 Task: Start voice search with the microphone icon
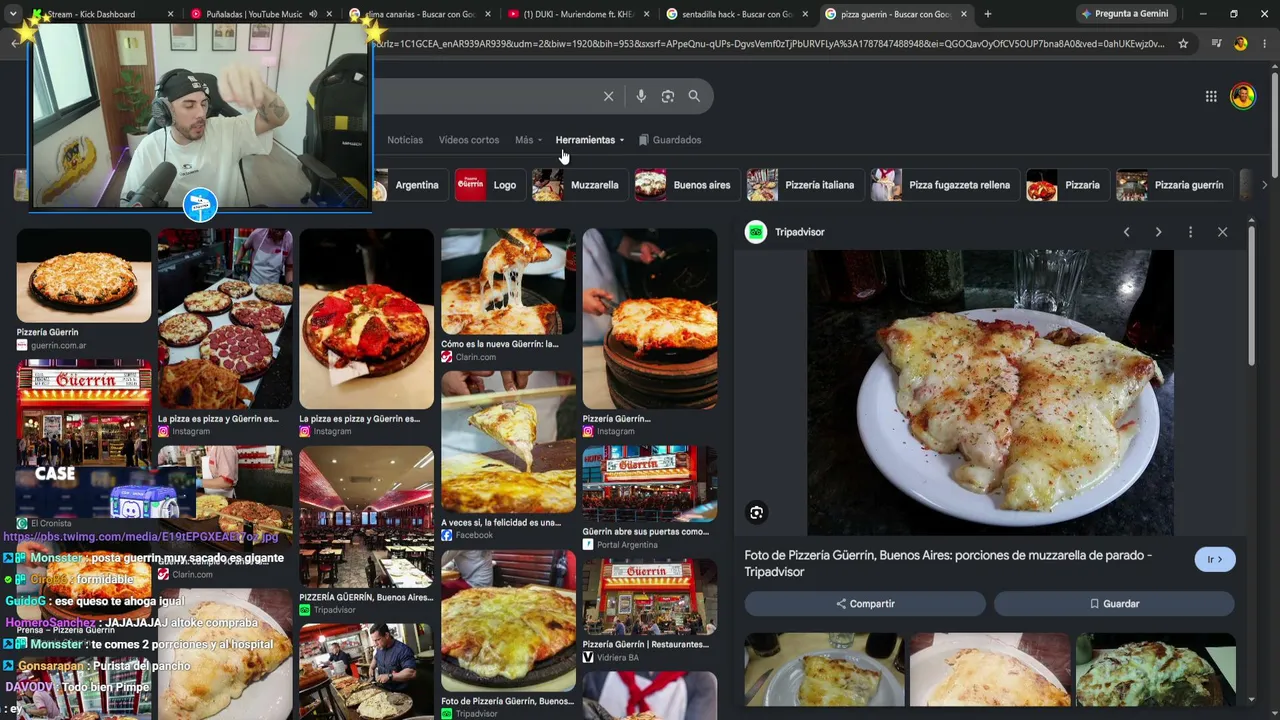coord(641,96)
